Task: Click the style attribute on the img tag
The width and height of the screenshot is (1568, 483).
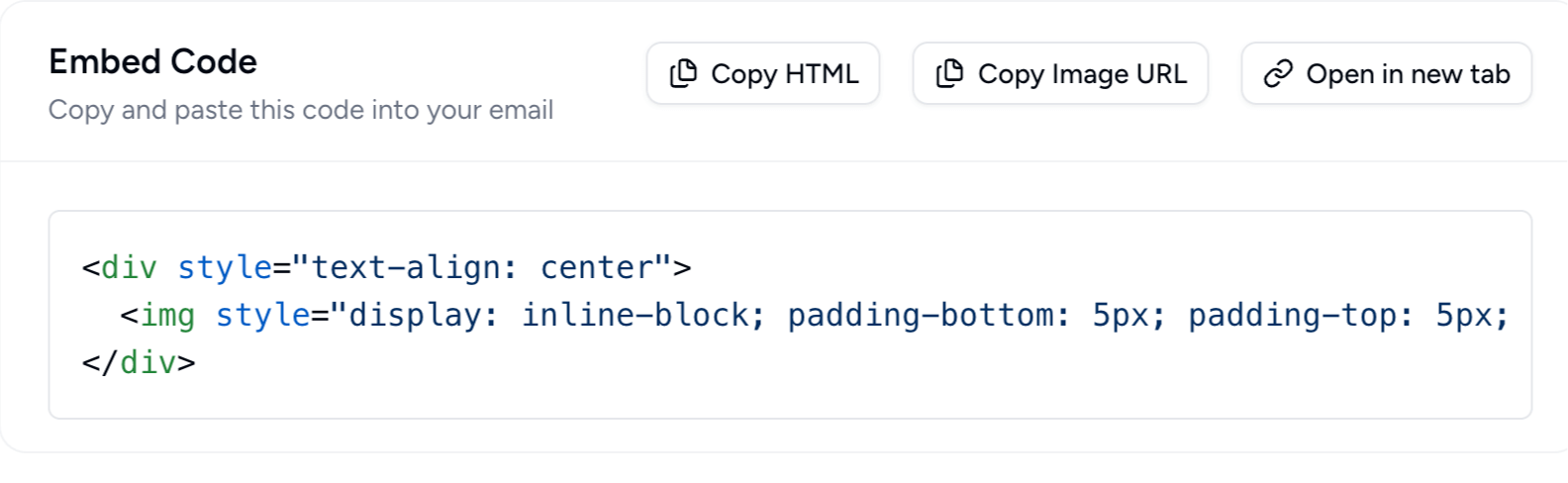Action: [262, 315]
